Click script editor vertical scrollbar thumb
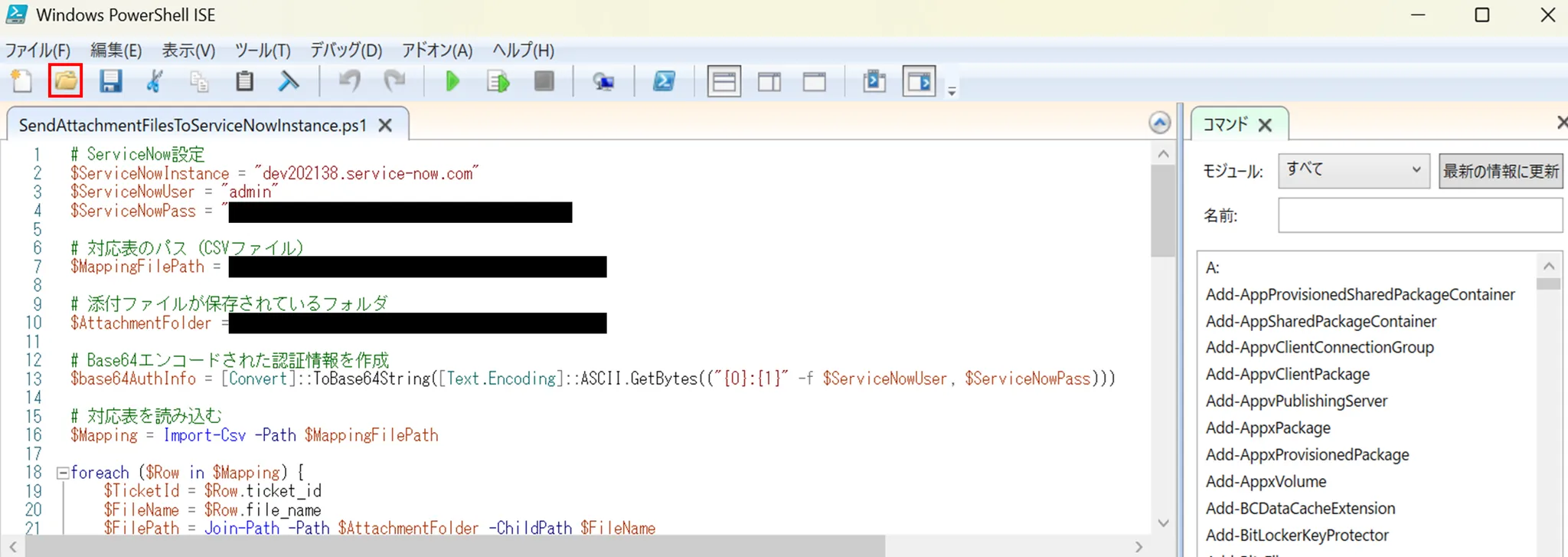The width and height of the screenshot is (1568, 557). tap(1163, 211)
